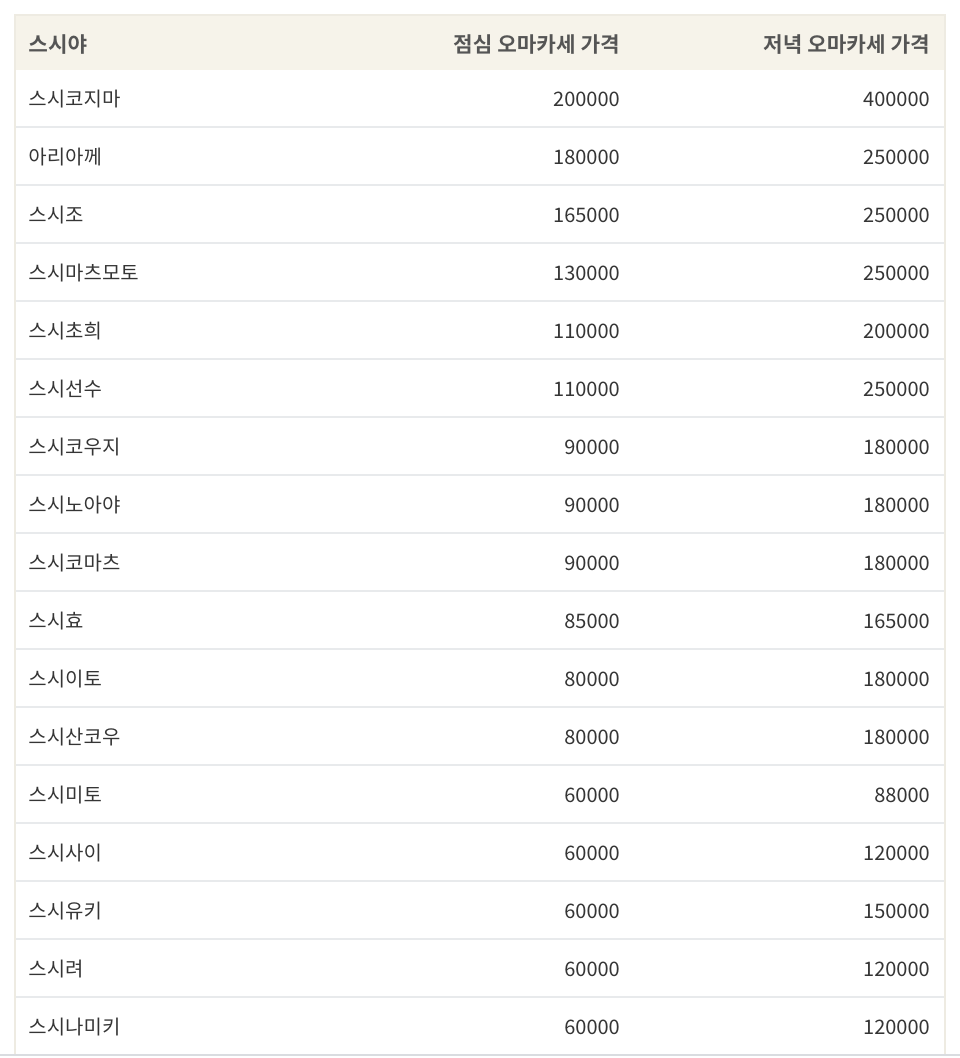The width and height of the screenshot is (960, 1058).
Task: Click the 점심 오마카세 가격 column header
Action: tap(536, 44)
